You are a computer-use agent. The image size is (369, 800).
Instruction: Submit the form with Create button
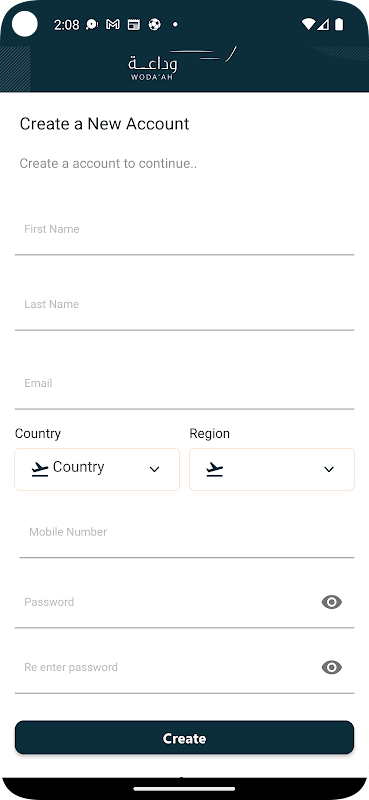coord(184,738)
